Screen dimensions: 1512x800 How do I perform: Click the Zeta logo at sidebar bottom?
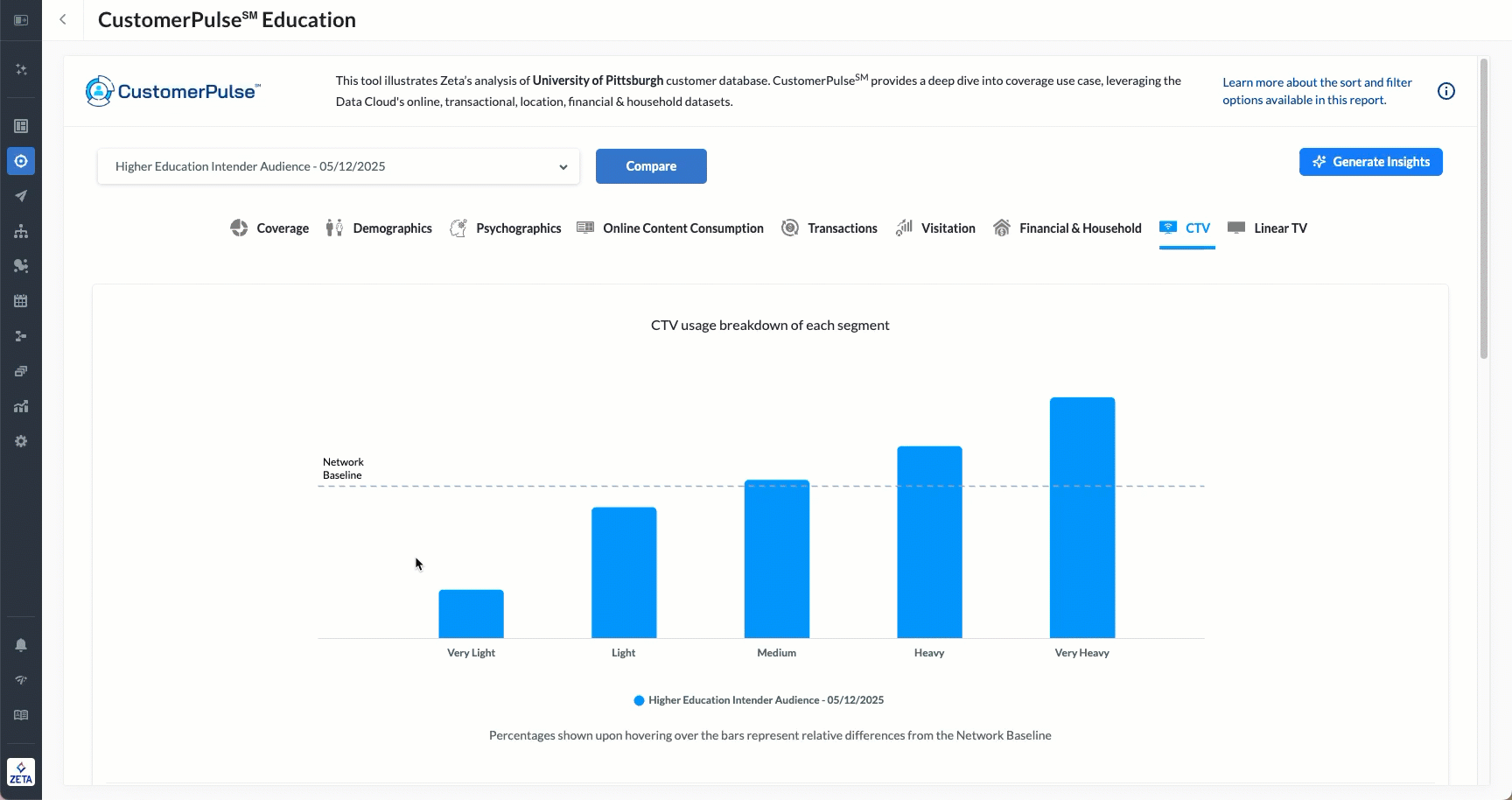tap(21, 772)
